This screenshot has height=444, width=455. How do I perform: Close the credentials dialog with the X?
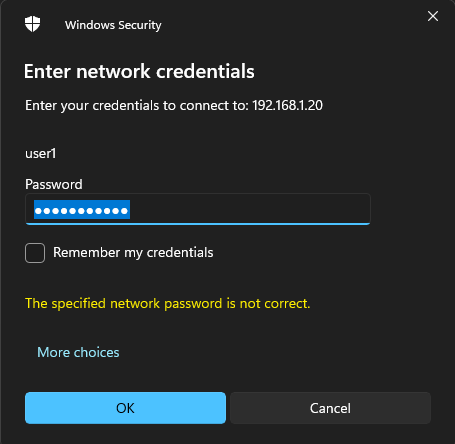coord(433,16)
